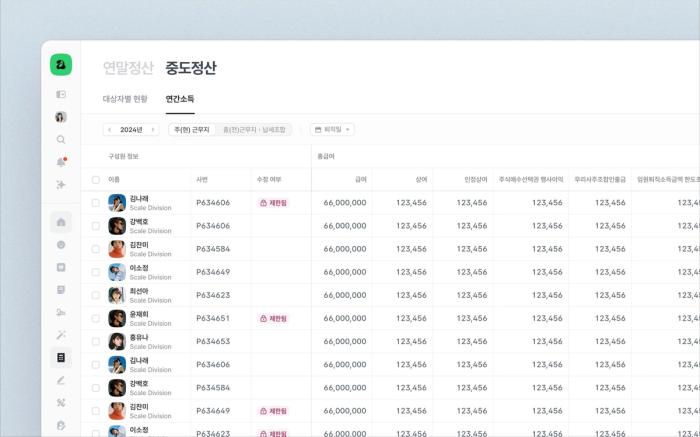Click the 우리사주조합인출금 column header
The height and width of the screenshot is (437, 700).
coord(600,179)
